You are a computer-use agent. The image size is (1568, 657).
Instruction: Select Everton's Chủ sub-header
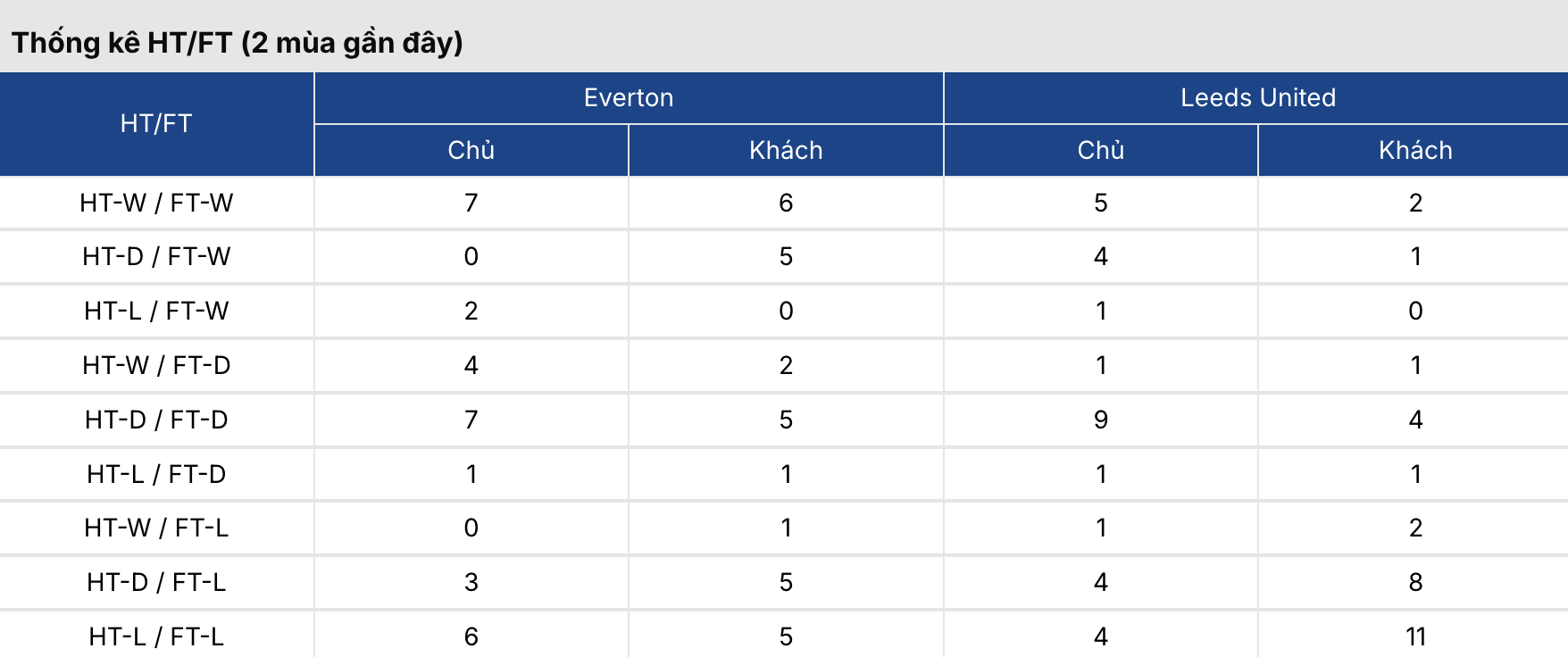tap(471, 150)
